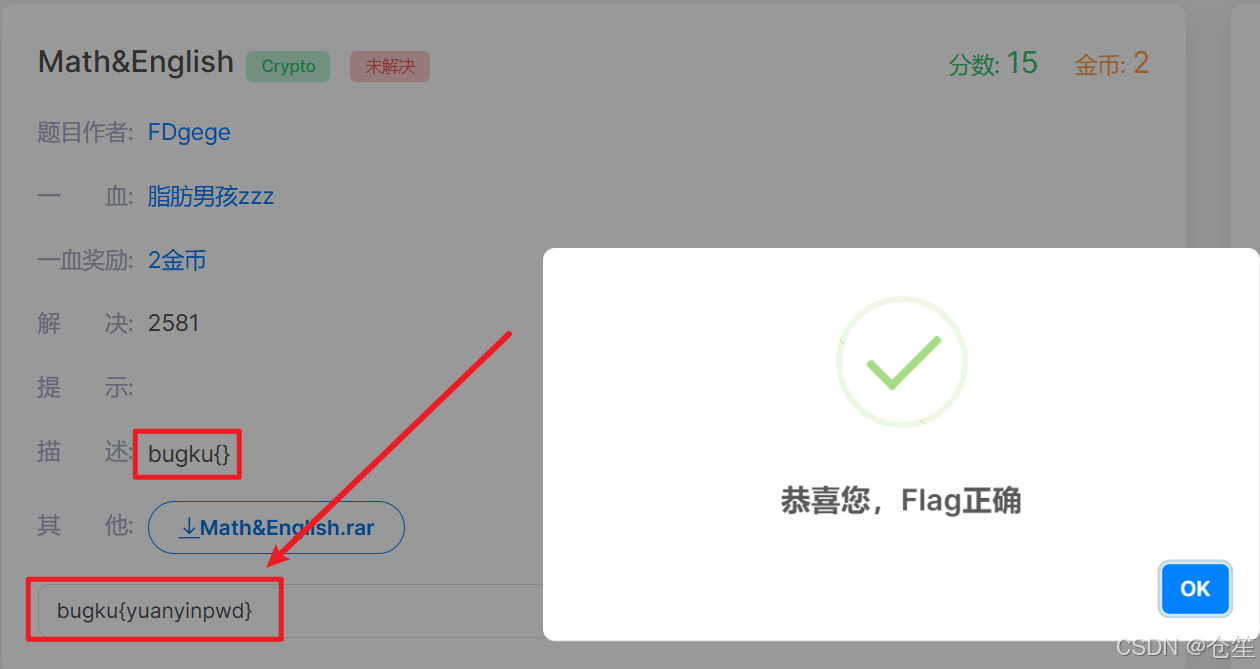1260x669 pixels.
Task: Click the 分数: 15 score label
Action: tap(993, 64)
